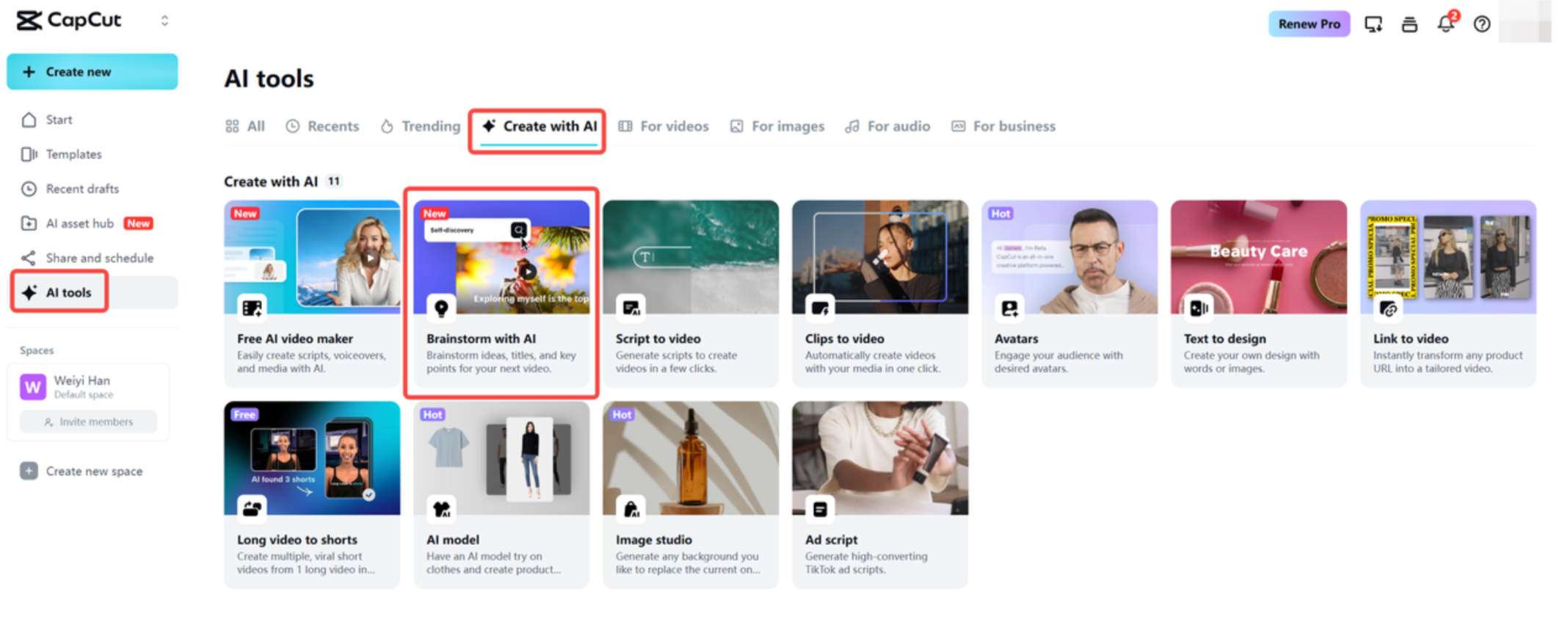Click the Share and schedule icon

coord(29,258)
